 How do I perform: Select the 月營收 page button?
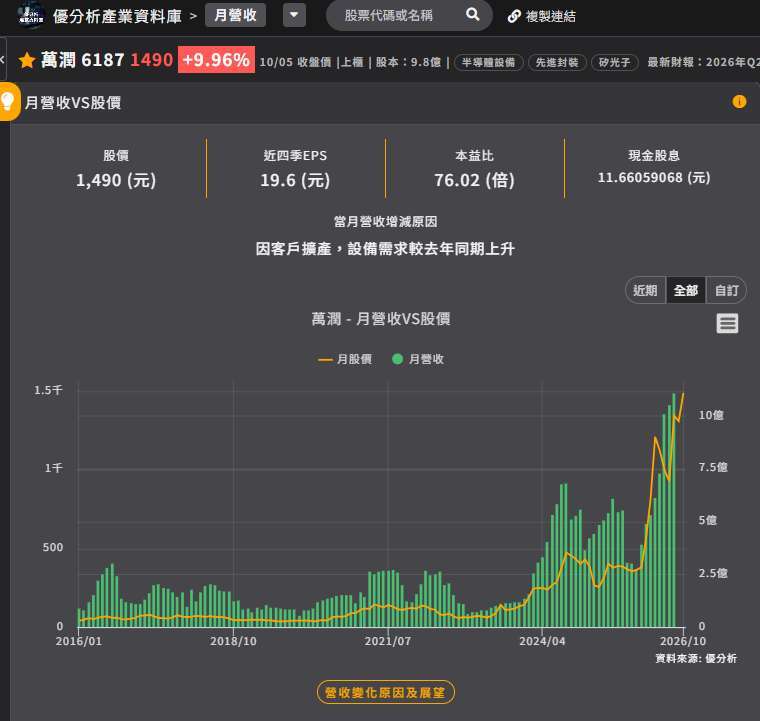(x=235, y=15)
